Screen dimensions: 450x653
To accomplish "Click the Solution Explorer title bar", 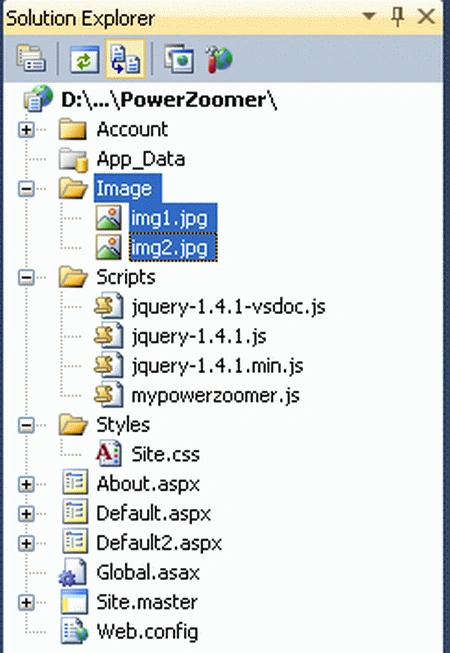I will click(x=225, y=17).
